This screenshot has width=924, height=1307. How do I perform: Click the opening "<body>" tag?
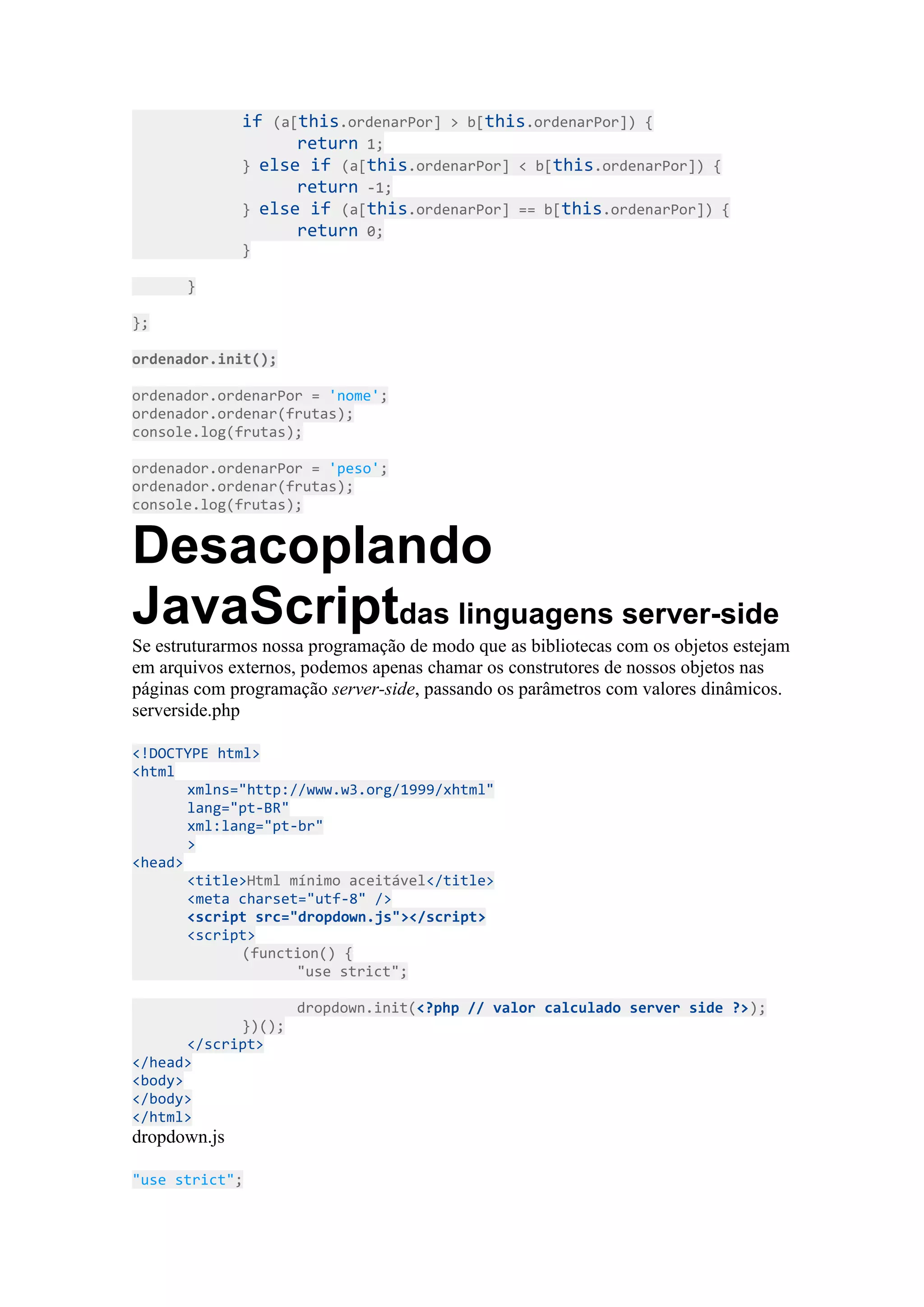[157, 1081]
